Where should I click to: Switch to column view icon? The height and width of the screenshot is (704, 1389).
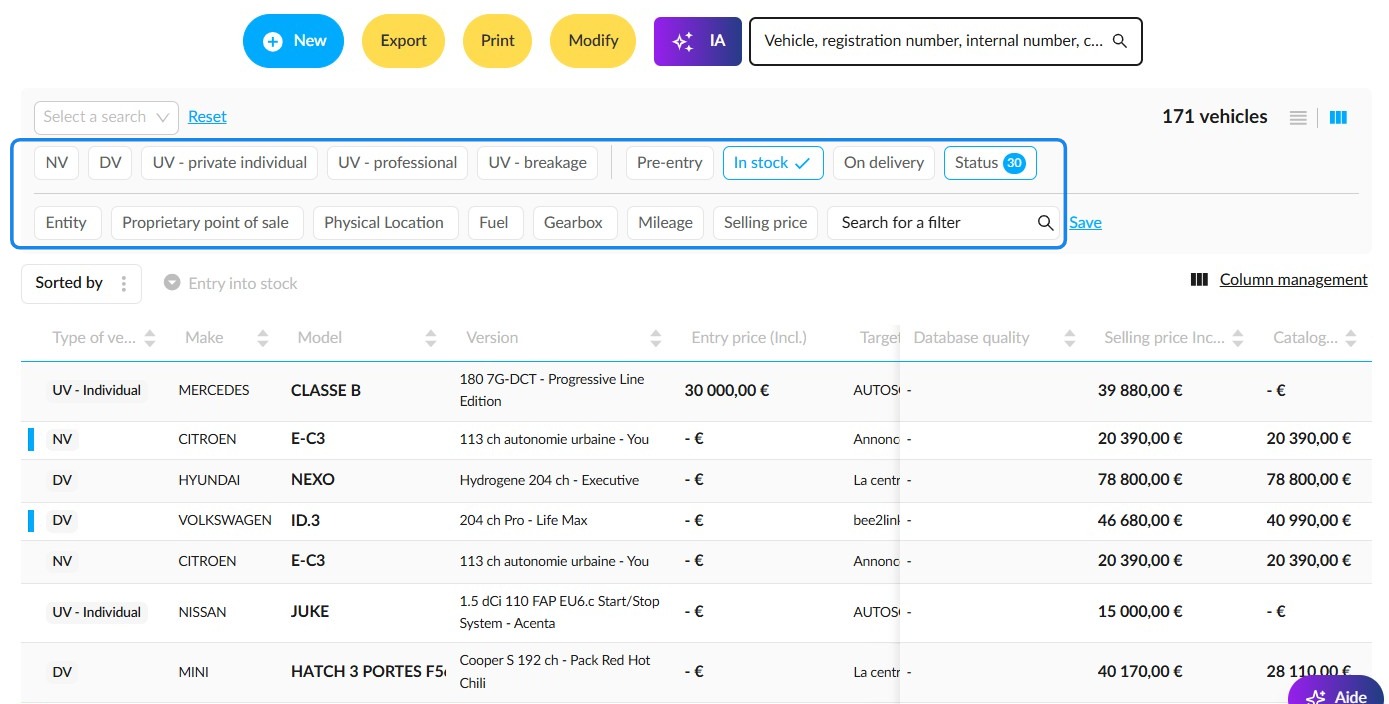(x=1338, y=118)
